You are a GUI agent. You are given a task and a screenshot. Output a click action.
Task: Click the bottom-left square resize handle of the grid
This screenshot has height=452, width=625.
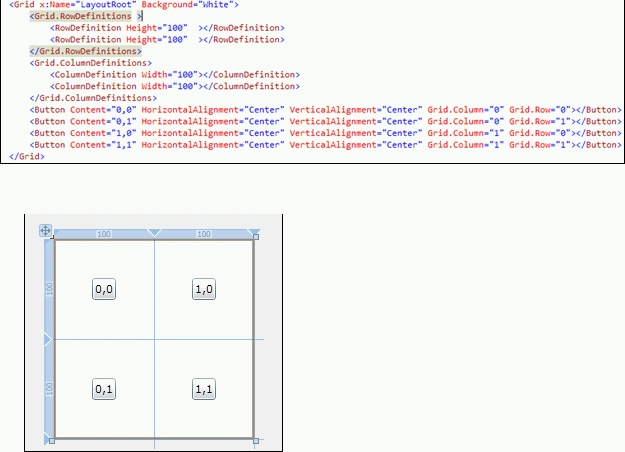coord(52,441)
